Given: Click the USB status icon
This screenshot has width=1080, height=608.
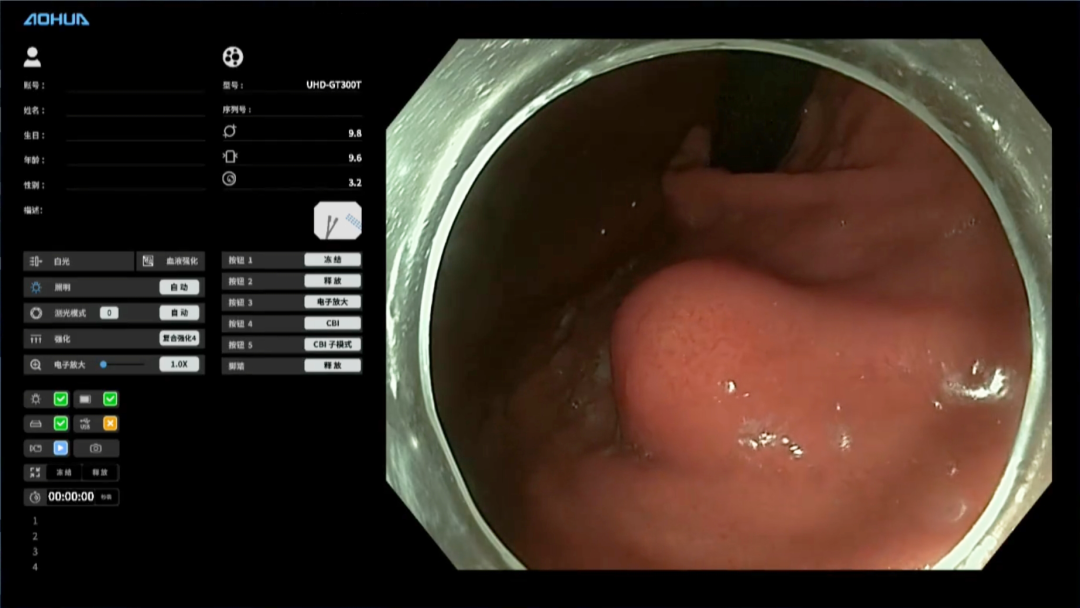Looking at the screenshot, I should click(x=85, y=423).
